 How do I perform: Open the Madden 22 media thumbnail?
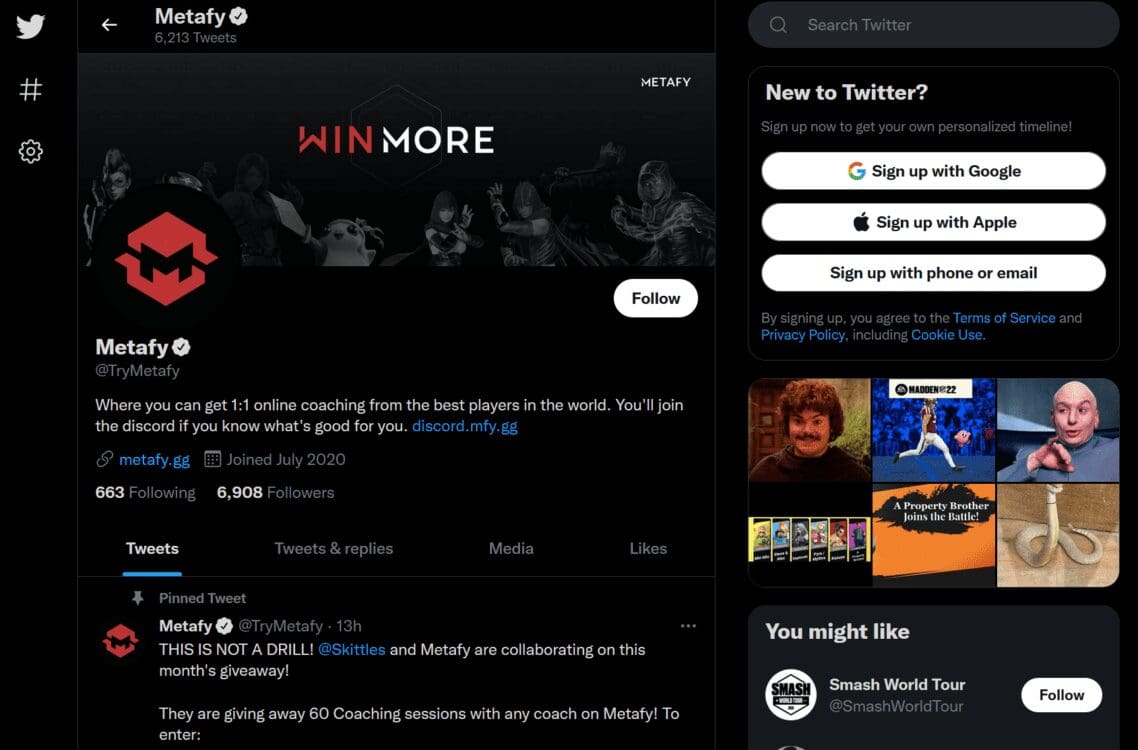coord(933,430)
